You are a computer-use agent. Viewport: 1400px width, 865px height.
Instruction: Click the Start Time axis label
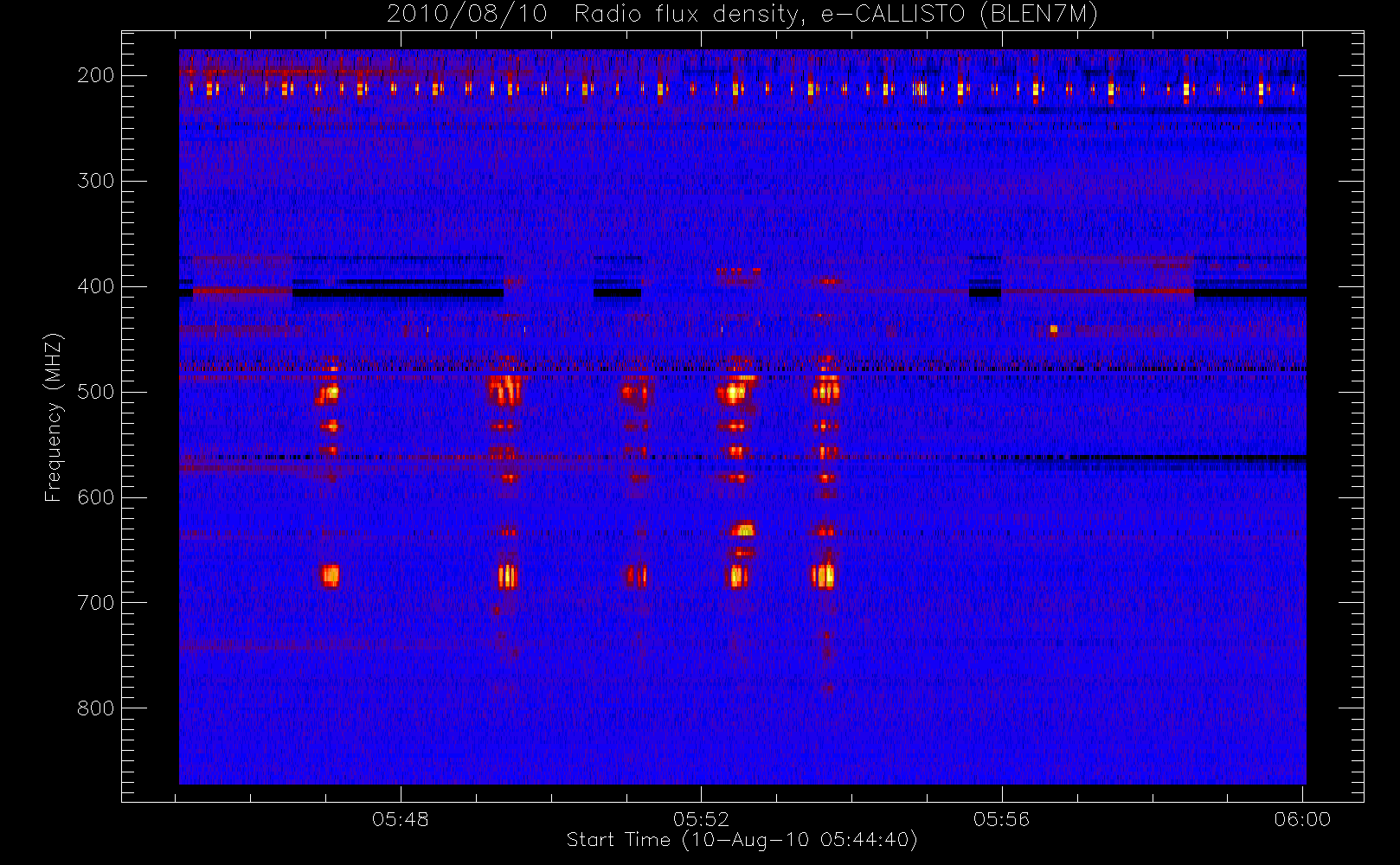pos(742,840)
